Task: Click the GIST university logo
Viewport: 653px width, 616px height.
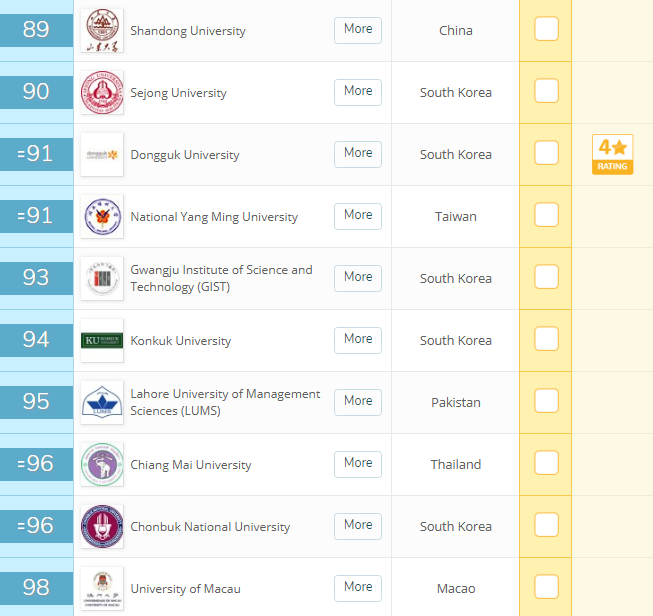Action: 102,278
